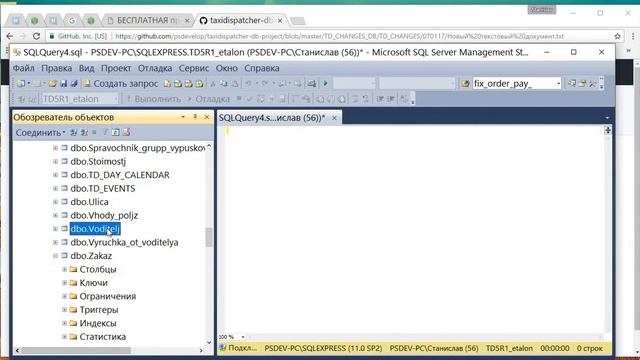Pin the Обозреватель объектов panel
640x360 pixels.
pos(195,117)
